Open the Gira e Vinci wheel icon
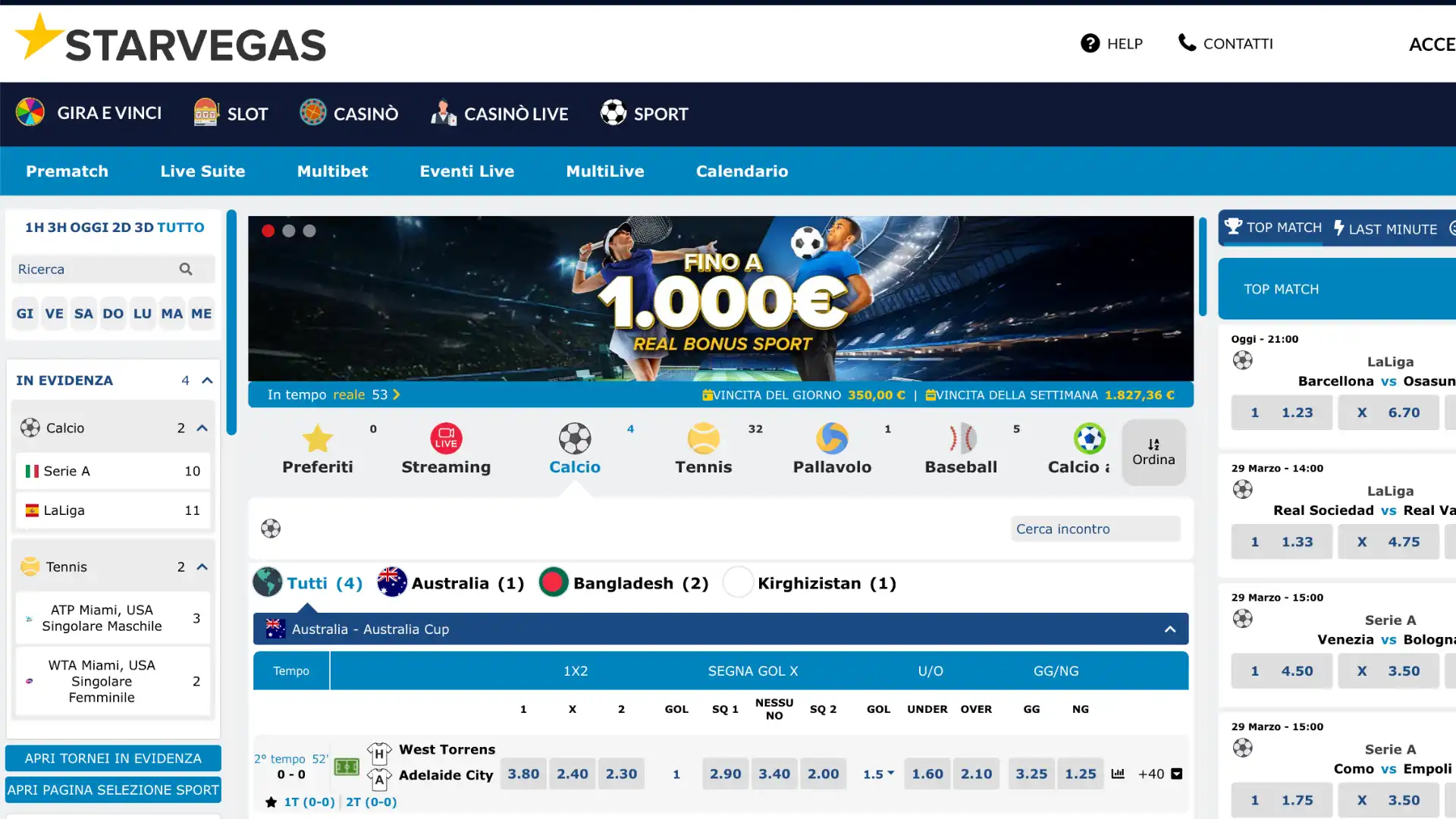 click(30, 112)
